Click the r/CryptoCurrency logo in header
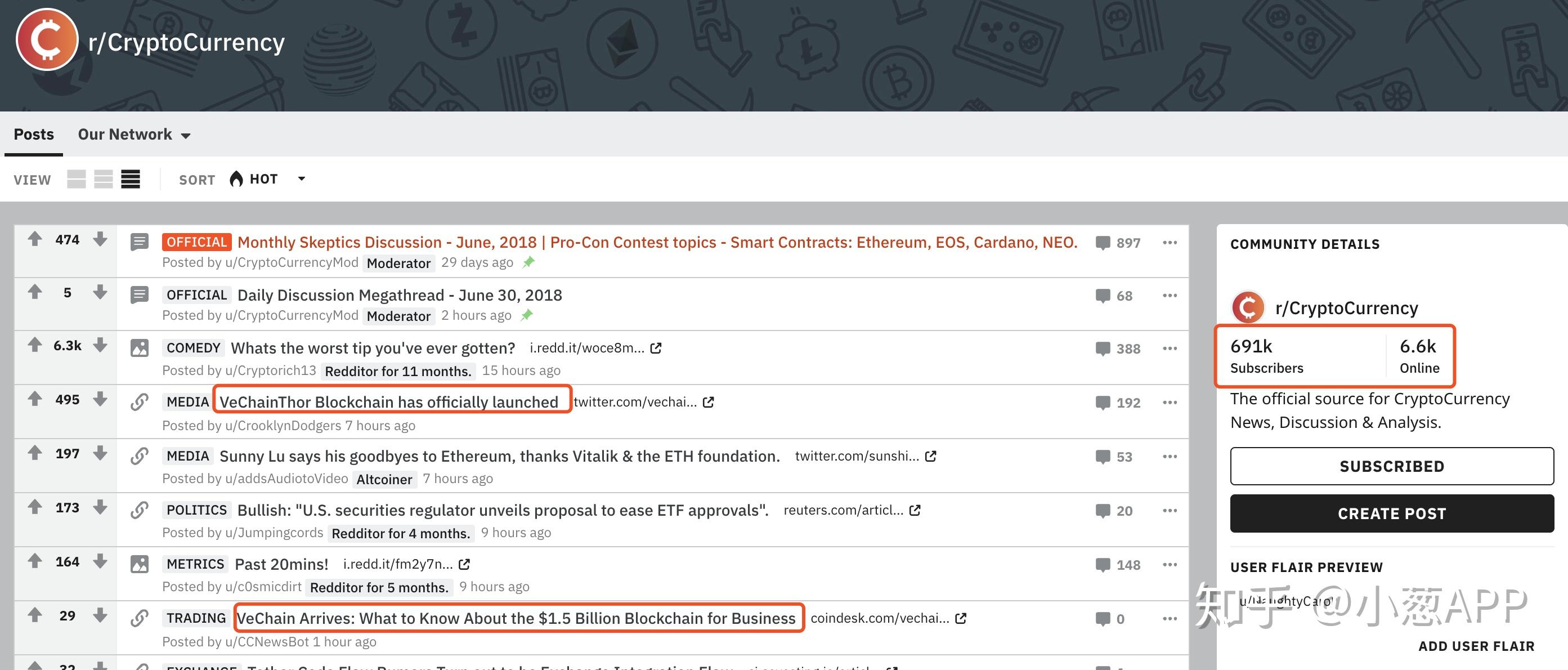Image resolution: width=1568 pixels, height=670 pixels. click(x=47, y=40)
